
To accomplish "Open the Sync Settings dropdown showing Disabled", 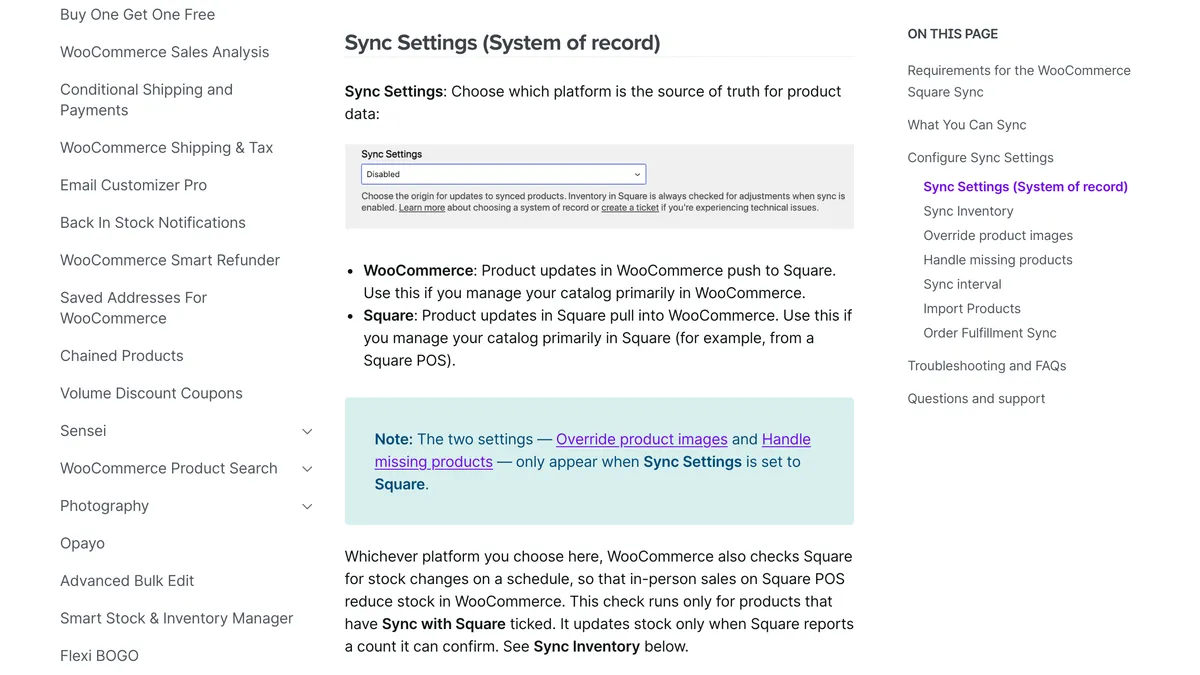I will pyautogui.click(x=503, y=174).
